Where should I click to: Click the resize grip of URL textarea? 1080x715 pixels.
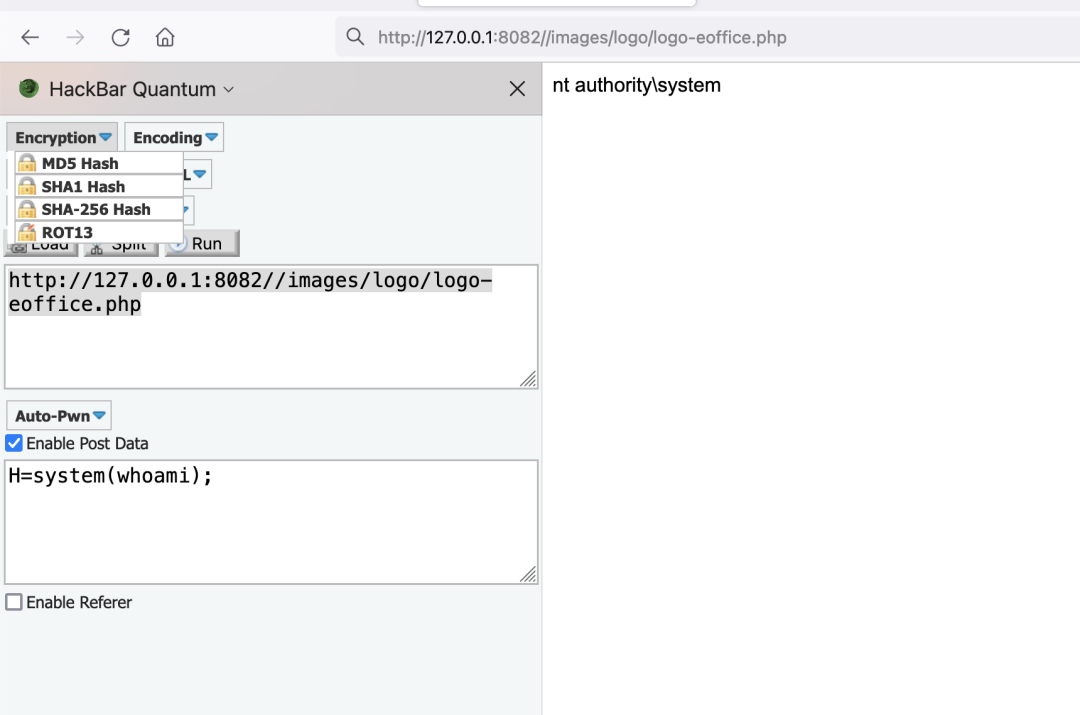click(x=528, y=379)
